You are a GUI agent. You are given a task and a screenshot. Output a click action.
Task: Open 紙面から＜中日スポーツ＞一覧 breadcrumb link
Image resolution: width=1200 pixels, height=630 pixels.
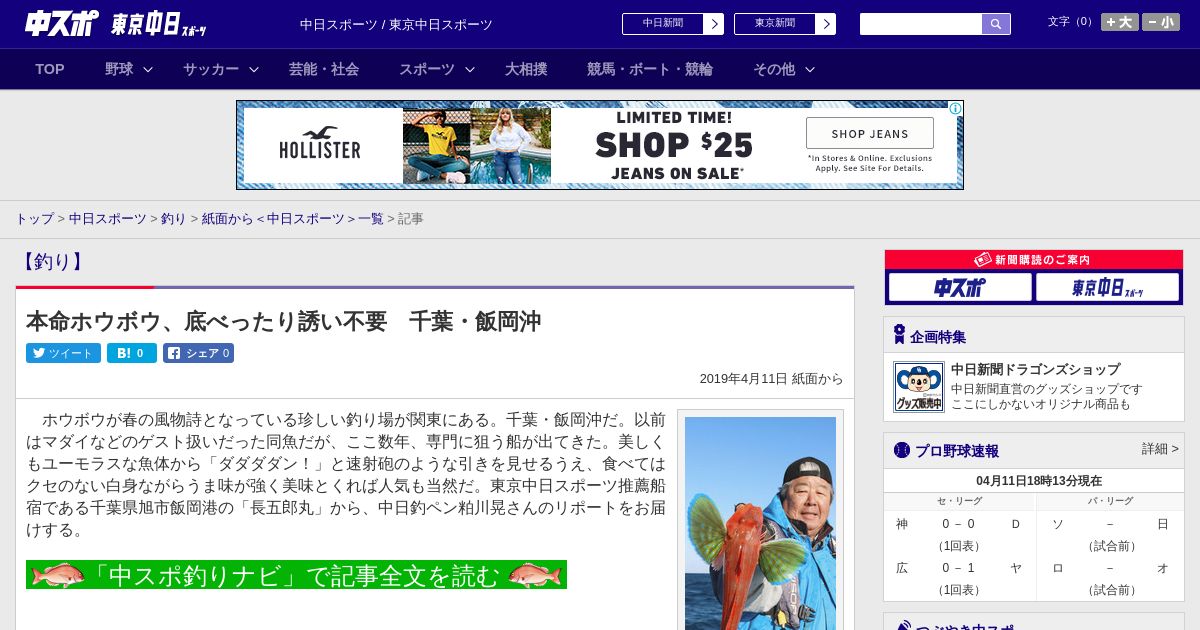293,218
